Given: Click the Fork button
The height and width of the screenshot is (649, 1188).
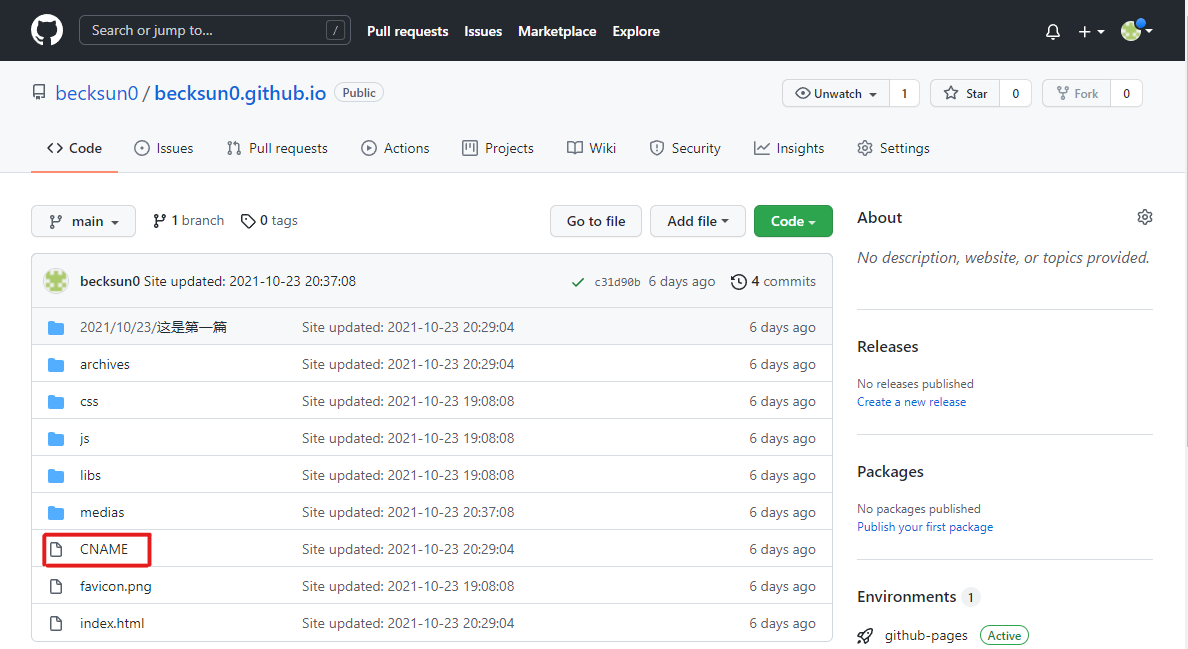Looking at the screenshot, I should (1077, 93).
